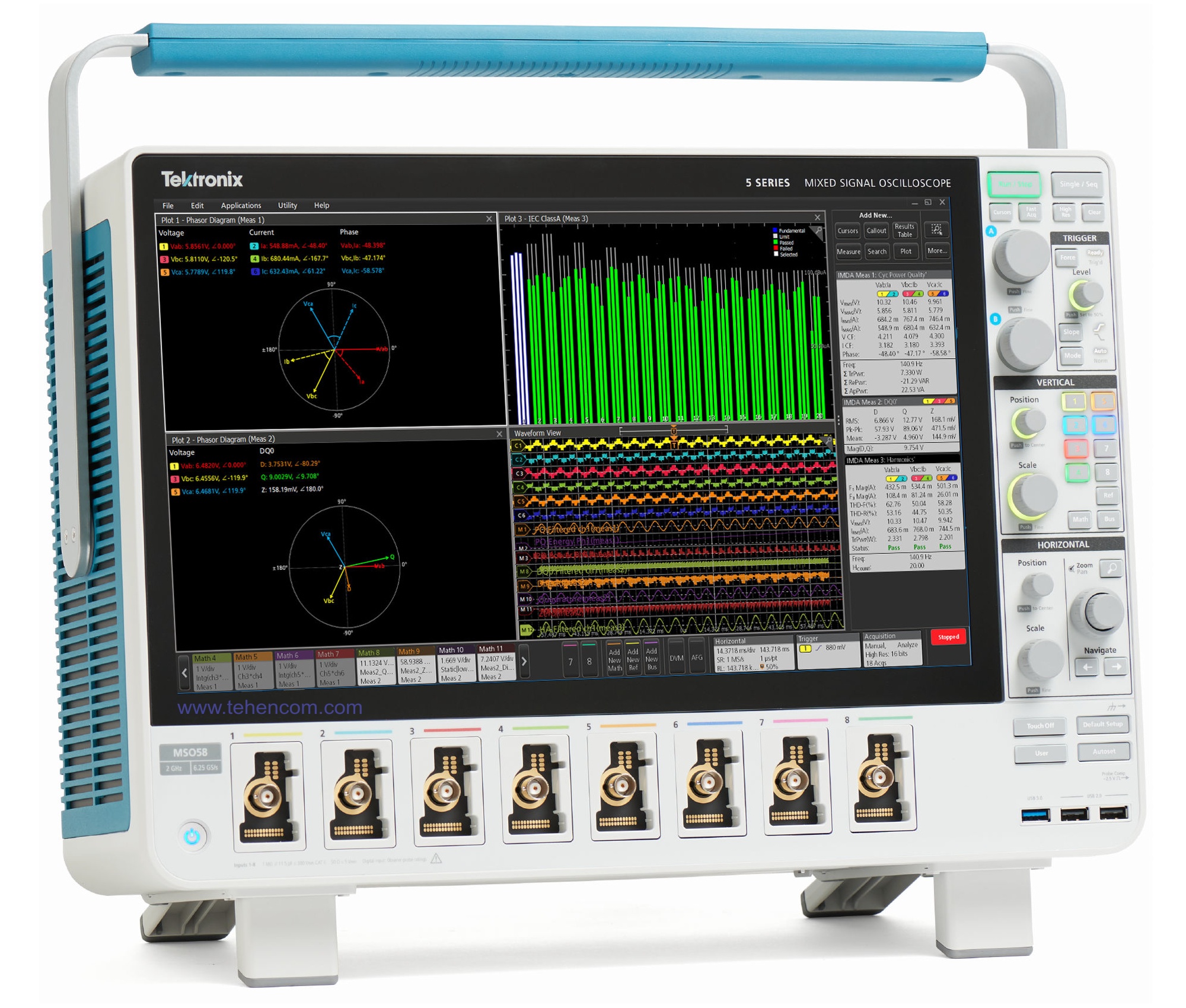
Task: Open the Horizontal settings badge
Action: (x=753, y=654)
